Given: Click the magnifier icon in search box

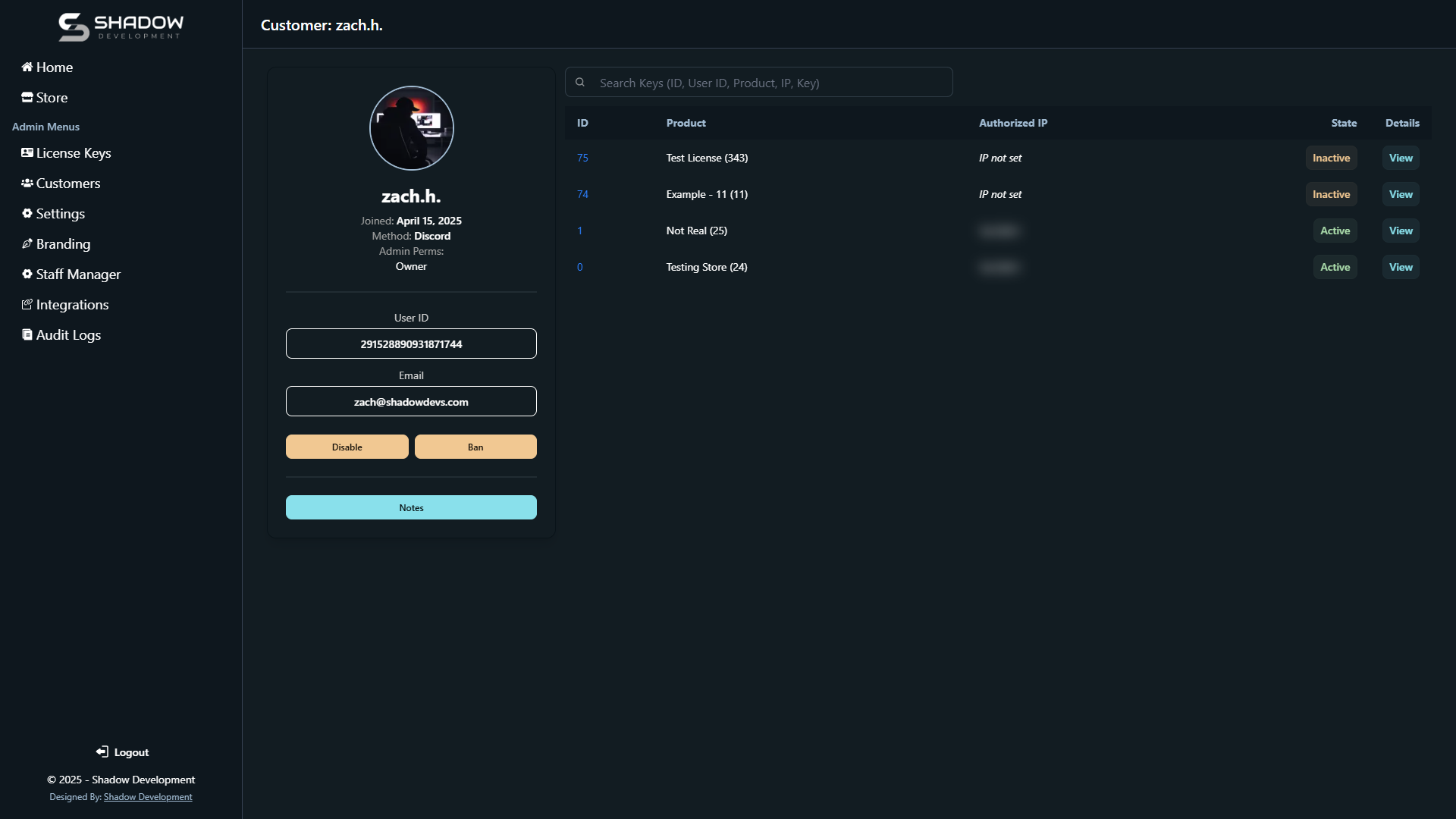Looking at the screenshot, I should (580, 83).
